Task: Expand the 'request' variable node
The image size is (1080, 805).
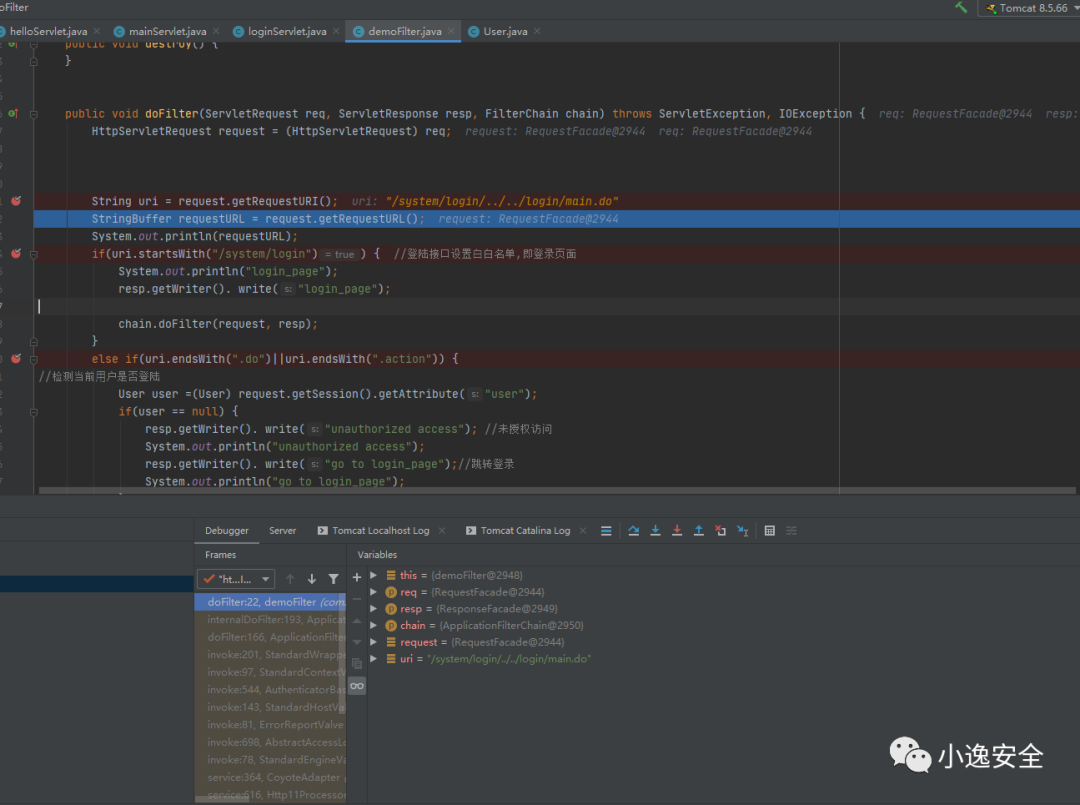Action: click(x=373, y=642)
